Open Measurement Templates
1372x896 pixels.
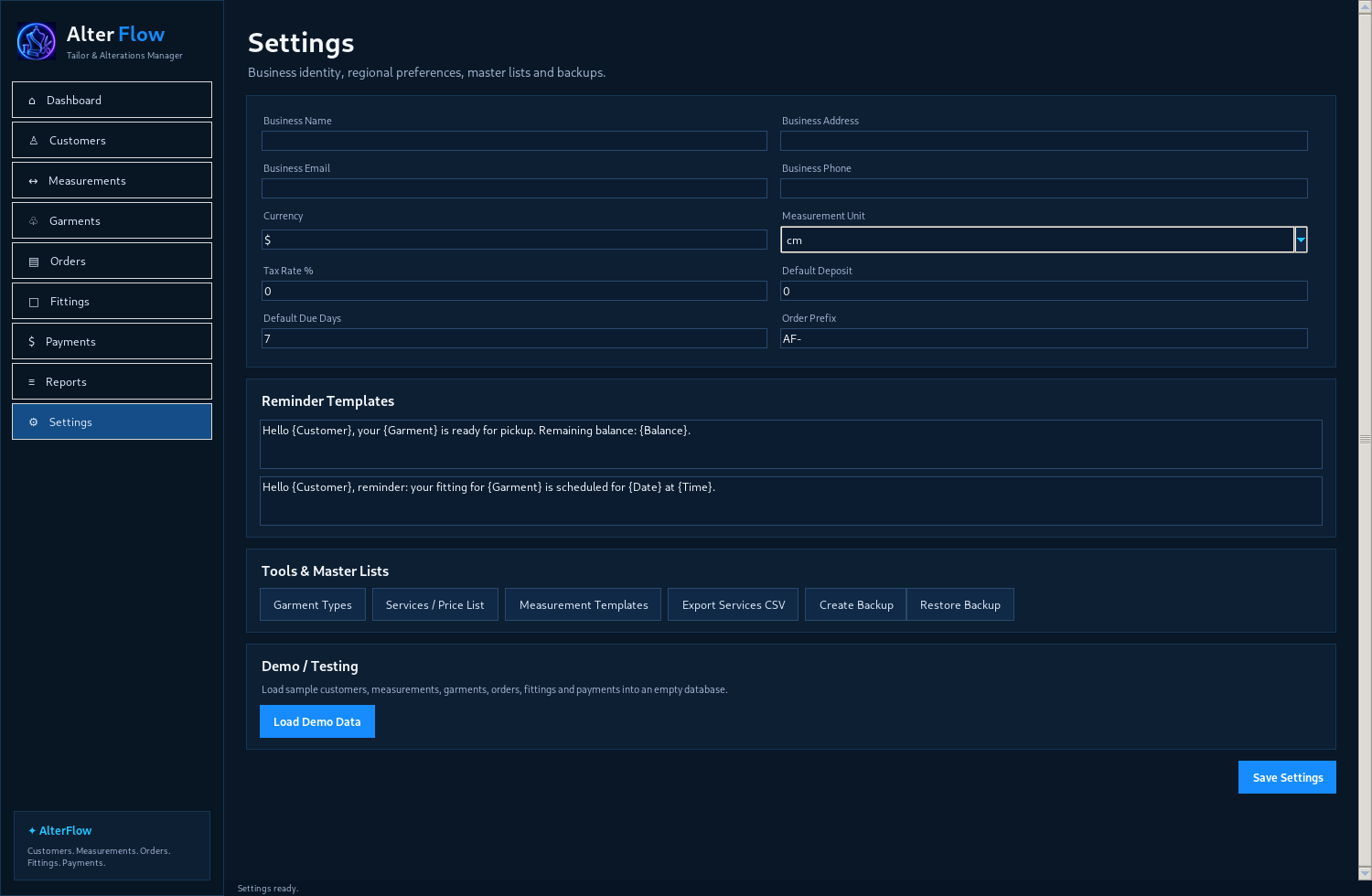584,604
